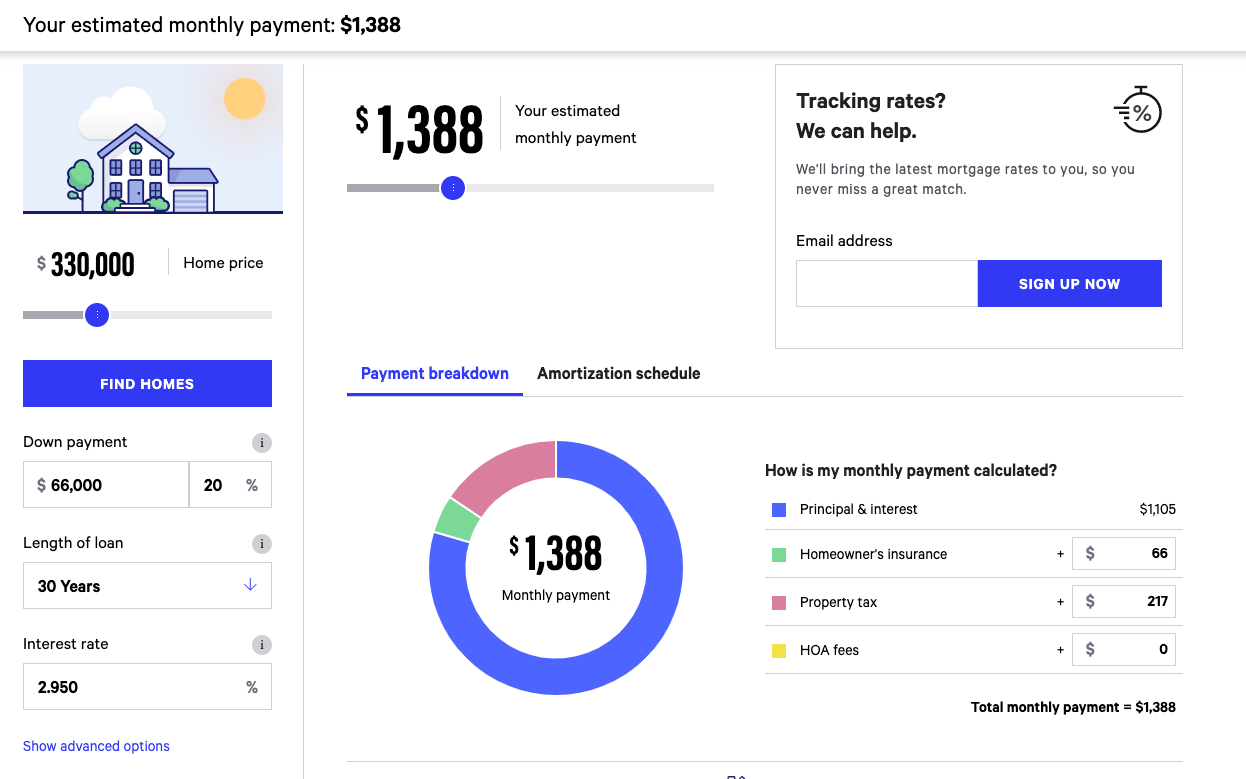Viewport: 1246px width, 779px height.
Task: Switch to the Amortization schedule tab
Action: (x=619, y=373)
